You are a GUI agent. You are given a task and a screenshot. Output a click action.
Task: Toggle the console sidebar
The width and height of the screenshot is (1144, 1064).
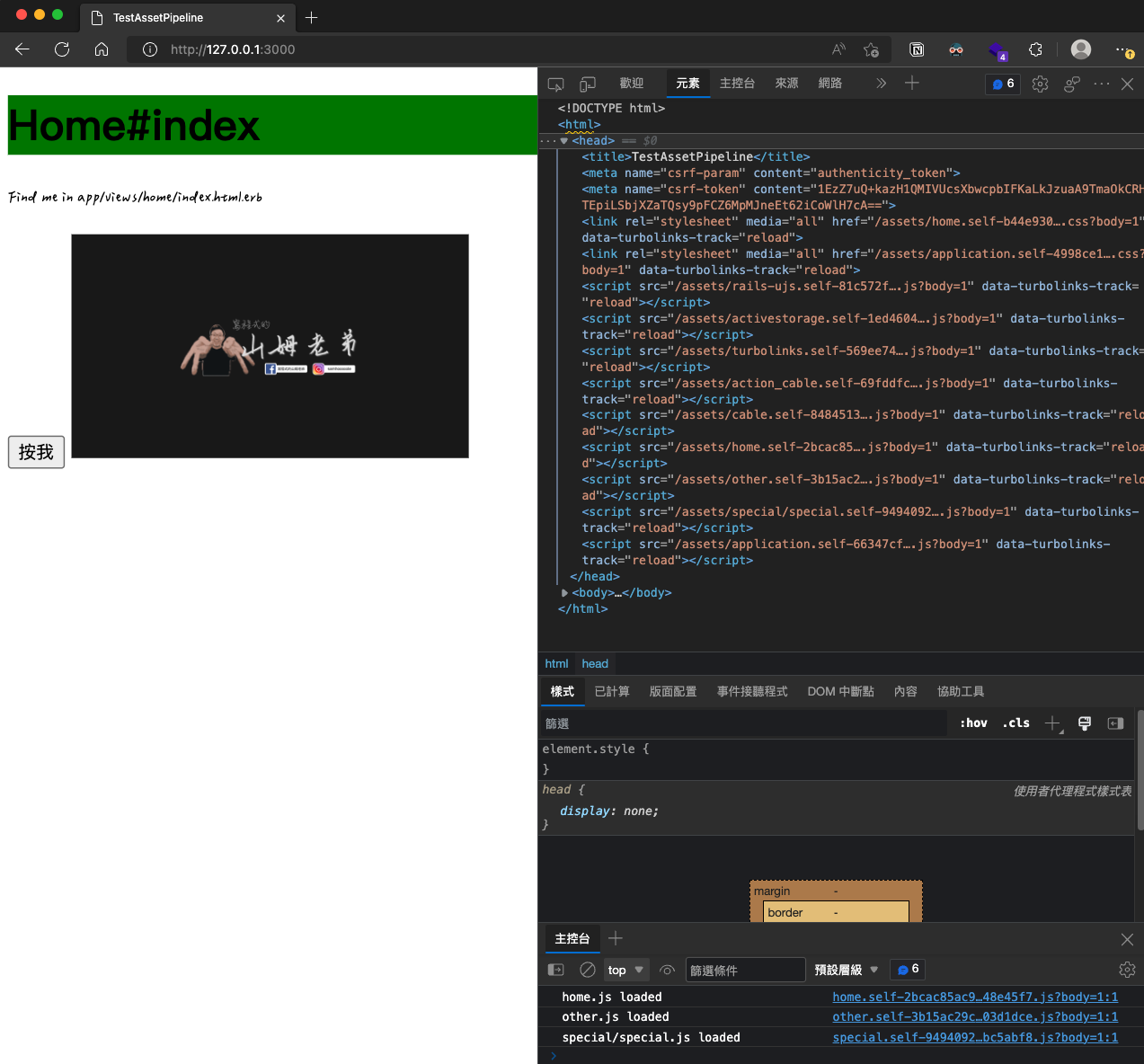click(x=556, y=970)
